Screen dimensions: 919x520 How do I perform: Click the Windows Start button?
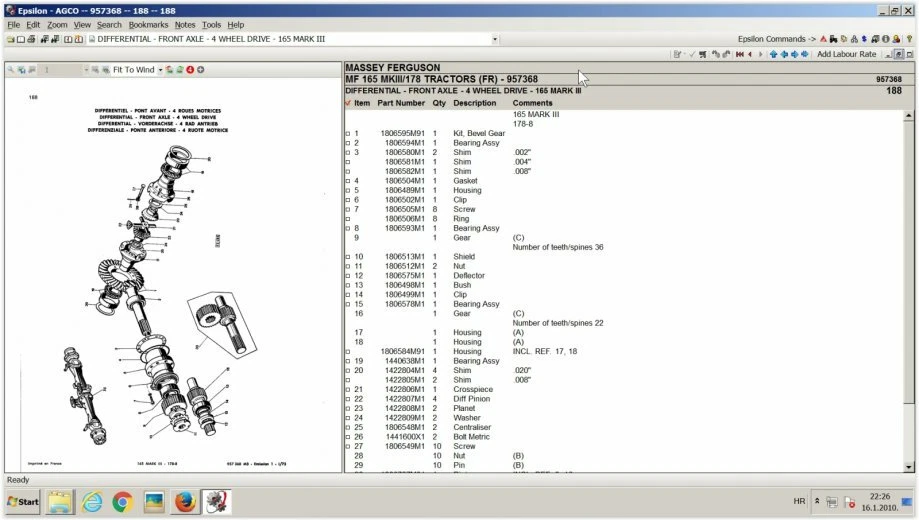point(23,502)
